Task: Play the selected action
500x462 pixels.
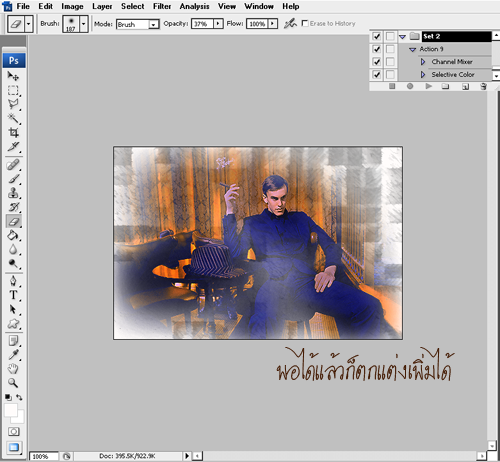Action: (429, 86)
